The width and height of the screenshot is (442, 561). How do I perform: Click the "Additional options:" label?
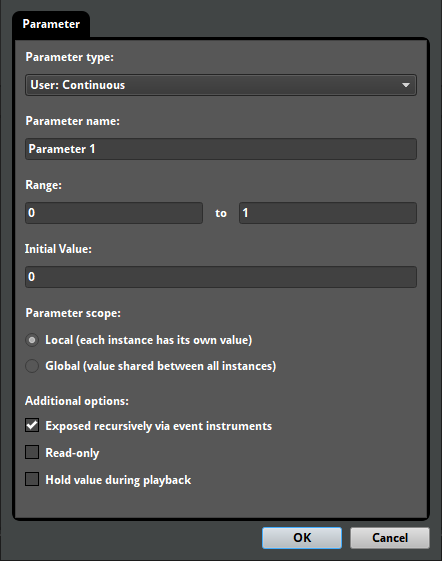click(x=77, y=401)
